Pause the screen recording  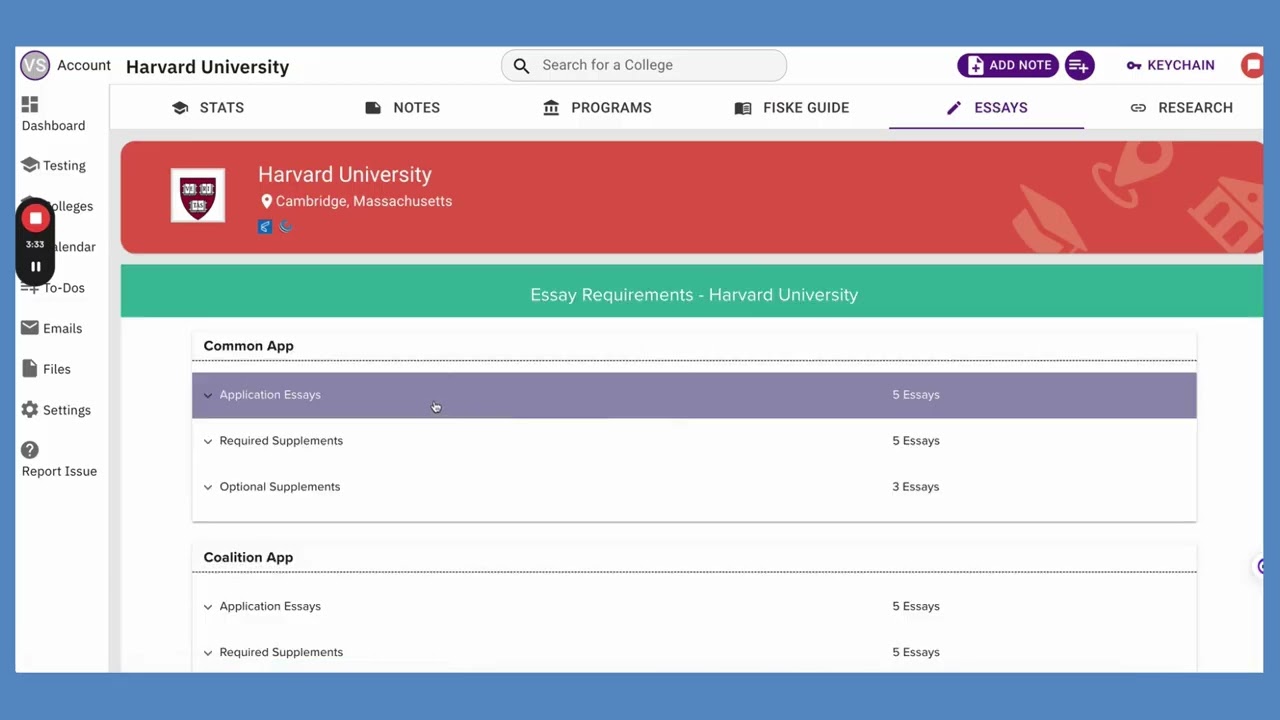click(x=35, y=267)
